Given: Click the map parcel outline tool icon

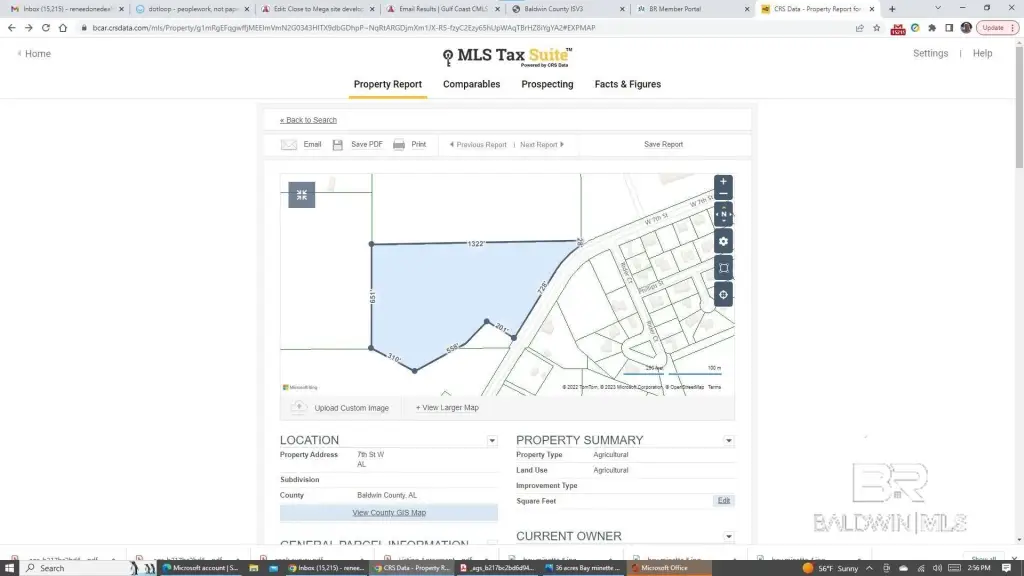Looking at the screenshot, I should [x=723, y=268].
